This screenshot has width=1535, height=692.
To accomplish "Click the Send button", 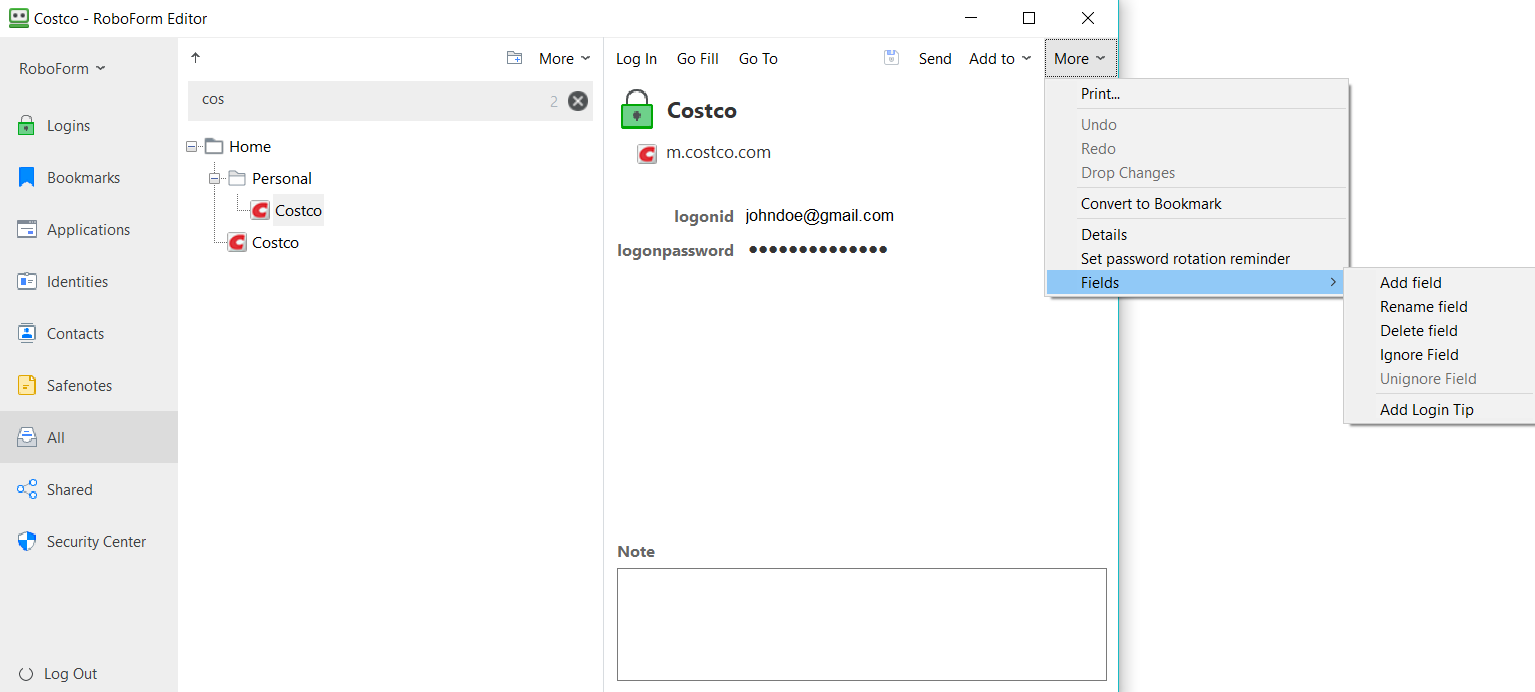I will coord(935,59).
